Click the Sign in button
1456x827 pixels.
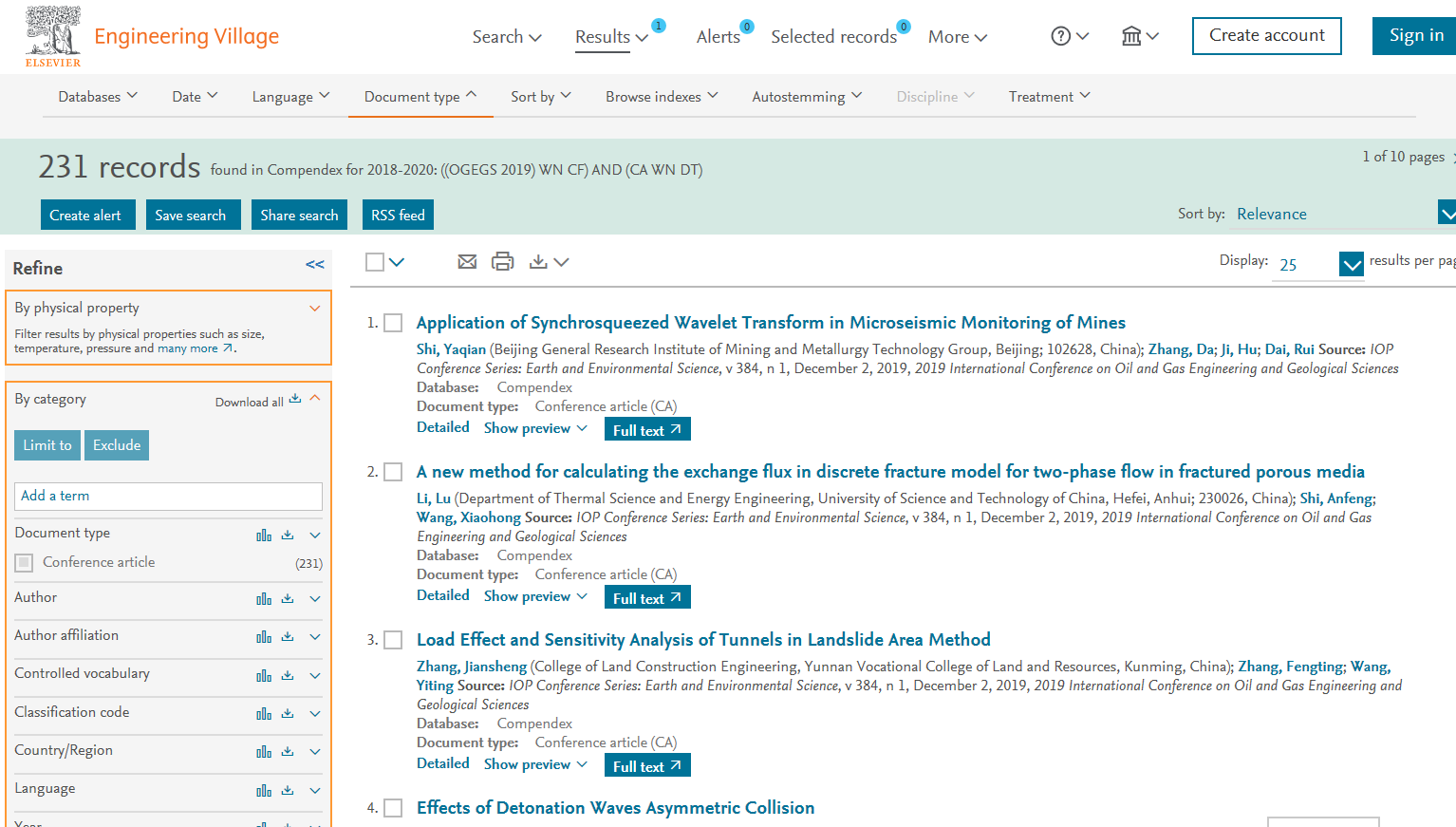pyautogui.click(x=1415, y=36)
